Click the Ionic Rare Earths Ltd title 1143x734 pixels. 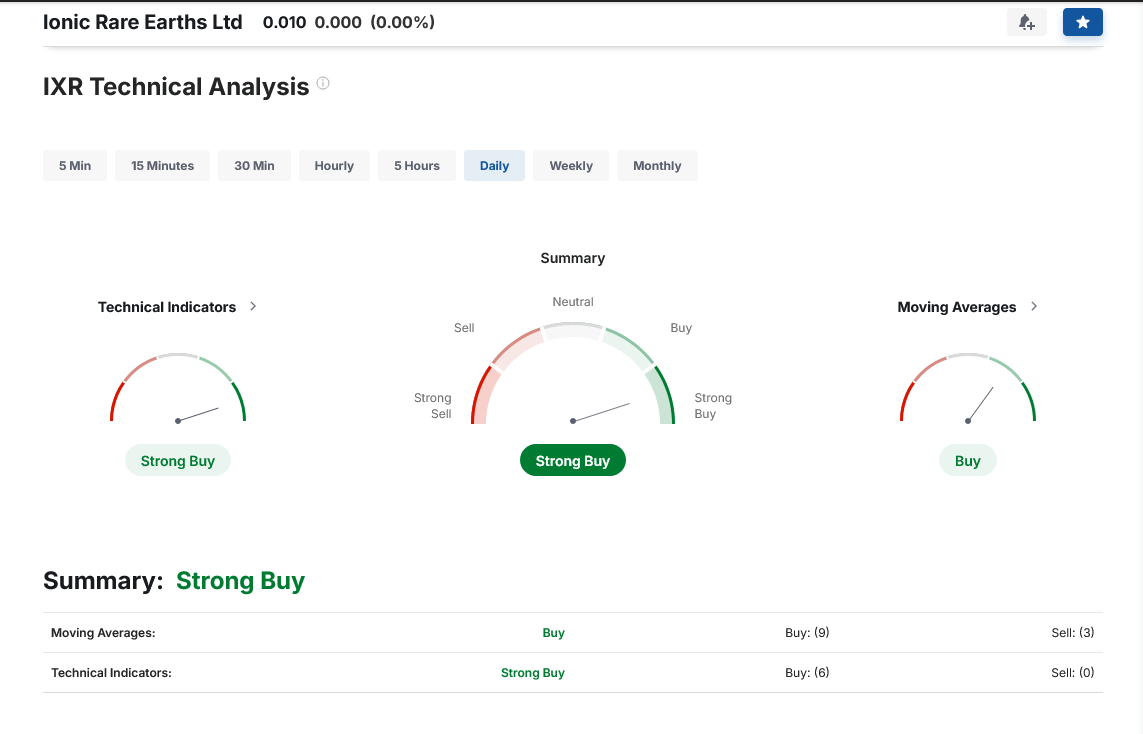[143, 22]
